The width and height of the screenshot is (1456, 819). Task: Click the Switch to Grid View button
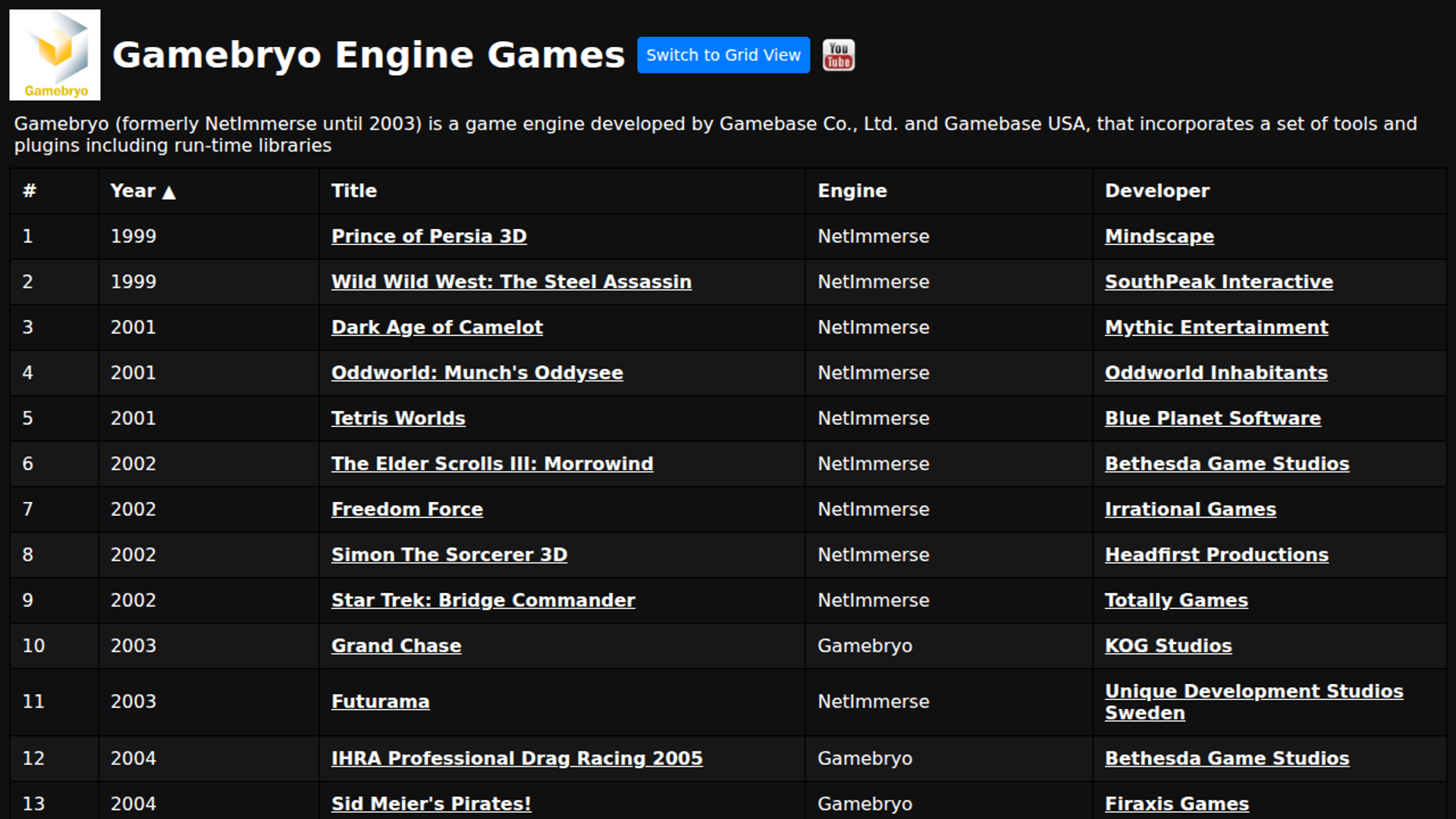(x=723, y=55)
